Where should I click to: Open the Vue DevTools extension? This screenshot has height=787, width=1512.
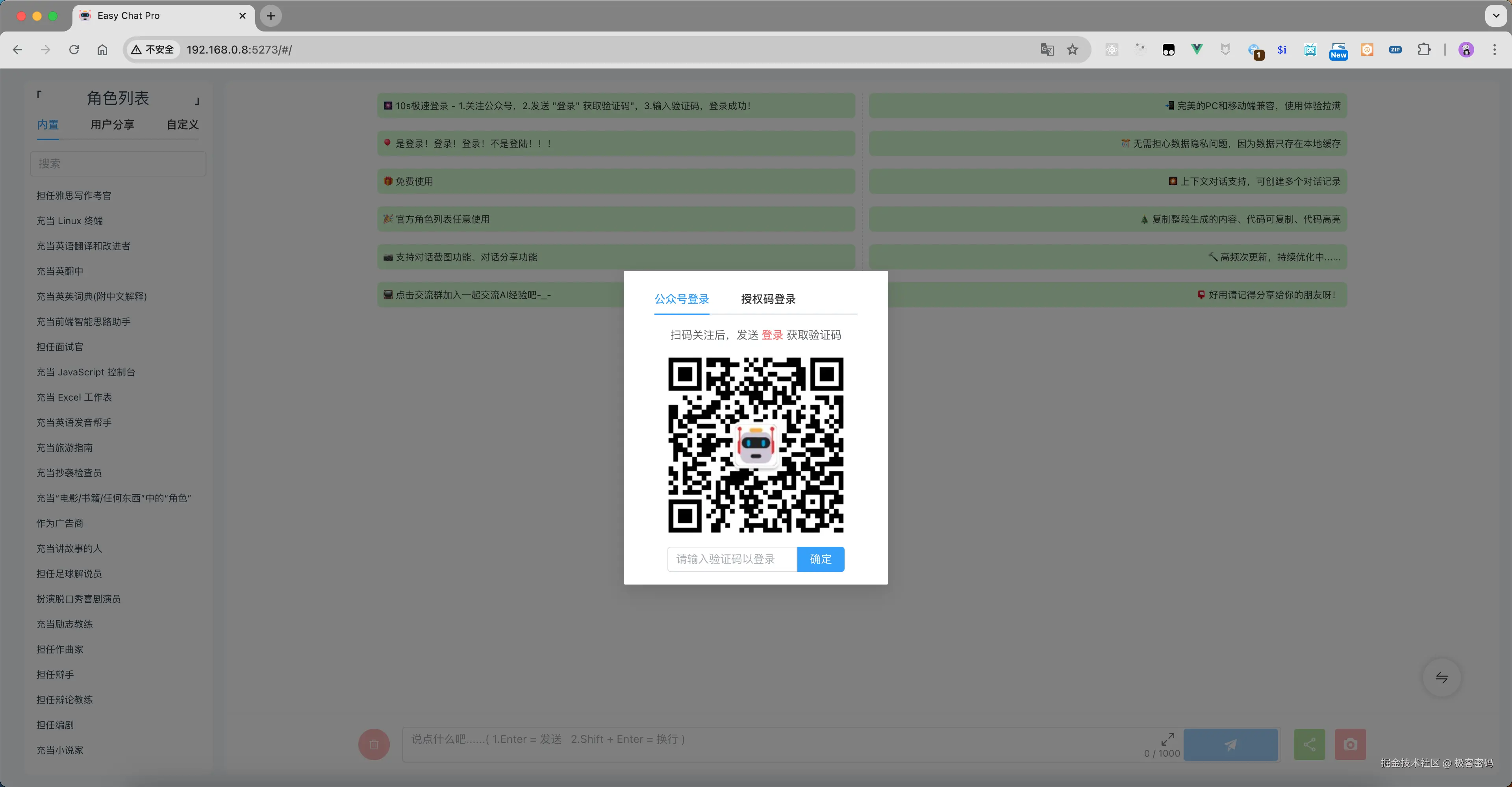coord(1197,50)
